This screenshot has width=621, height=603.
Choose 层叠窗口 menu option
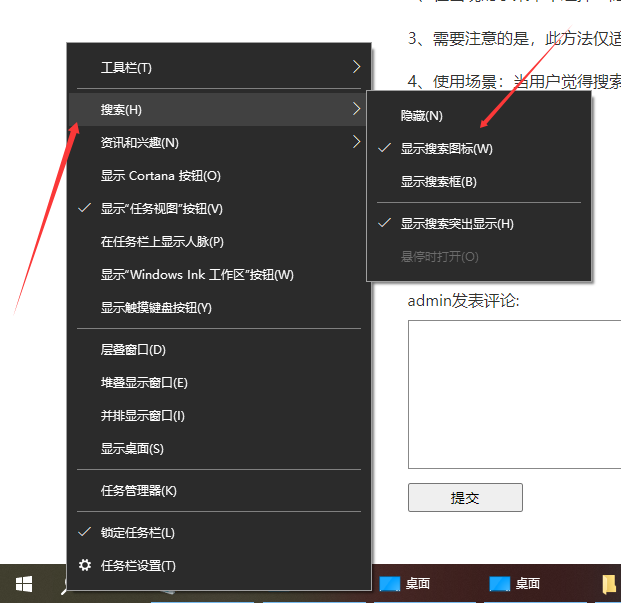133,350
